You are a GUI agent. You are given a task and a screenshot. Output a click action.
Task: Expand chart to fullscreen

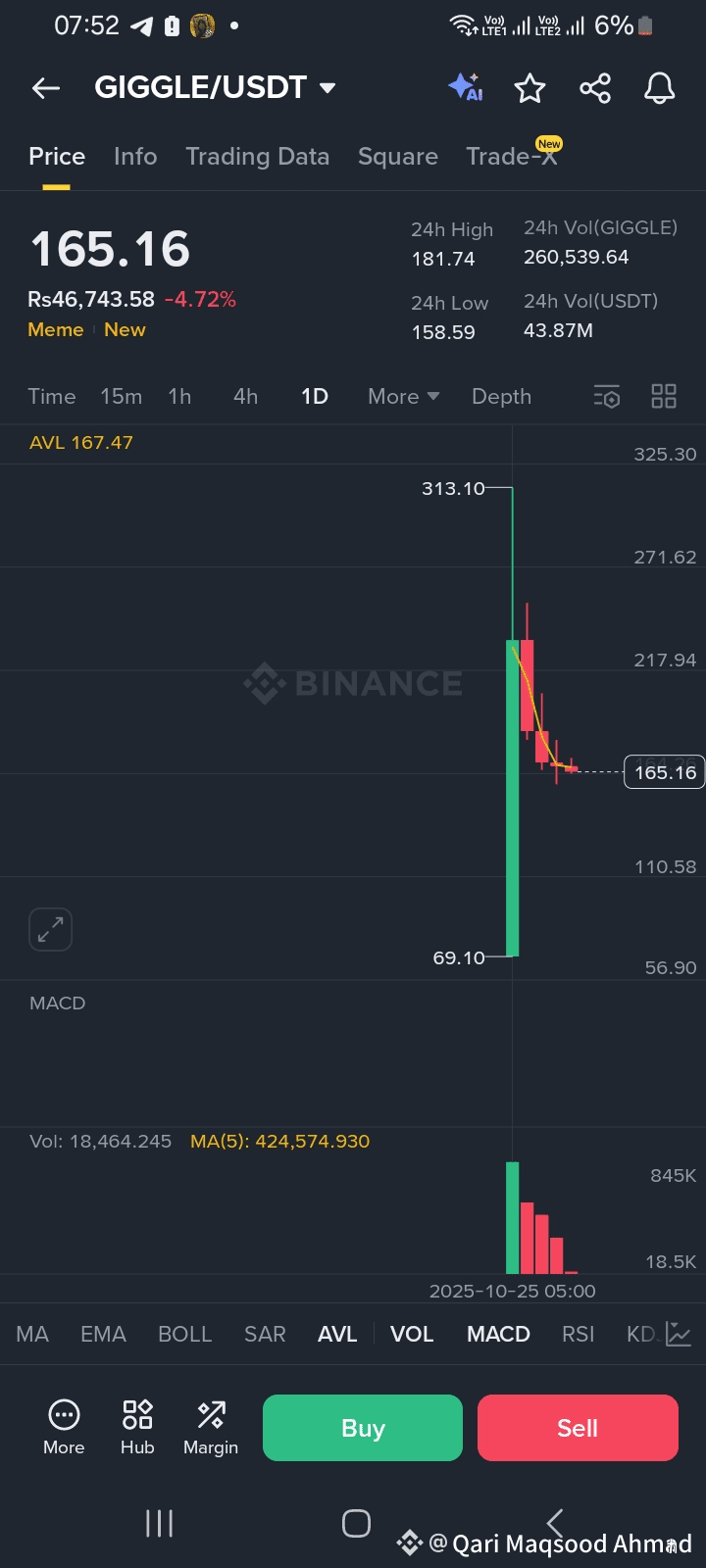point(50,929)
